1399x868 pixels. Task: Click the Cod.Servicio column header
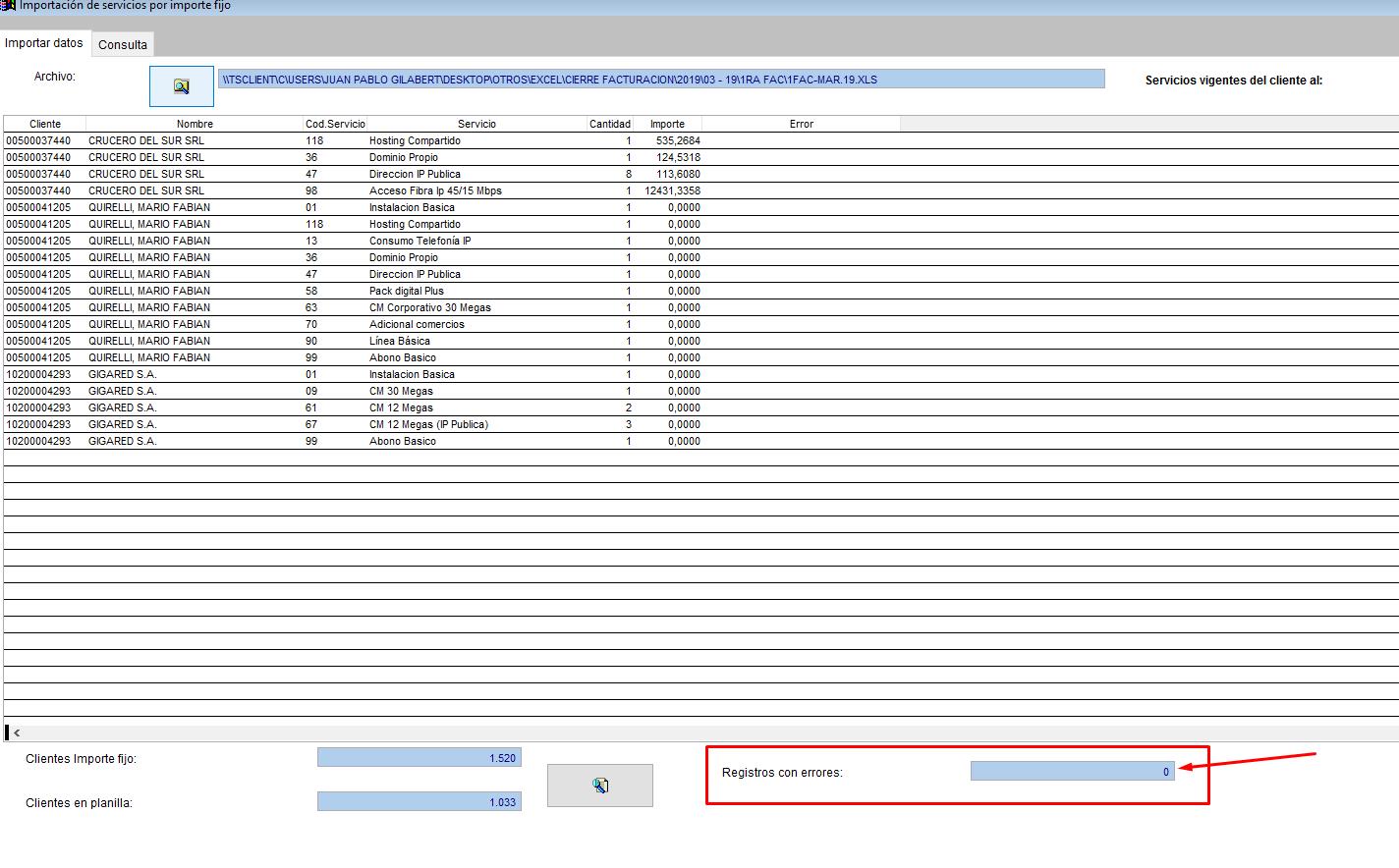point(335,124)
